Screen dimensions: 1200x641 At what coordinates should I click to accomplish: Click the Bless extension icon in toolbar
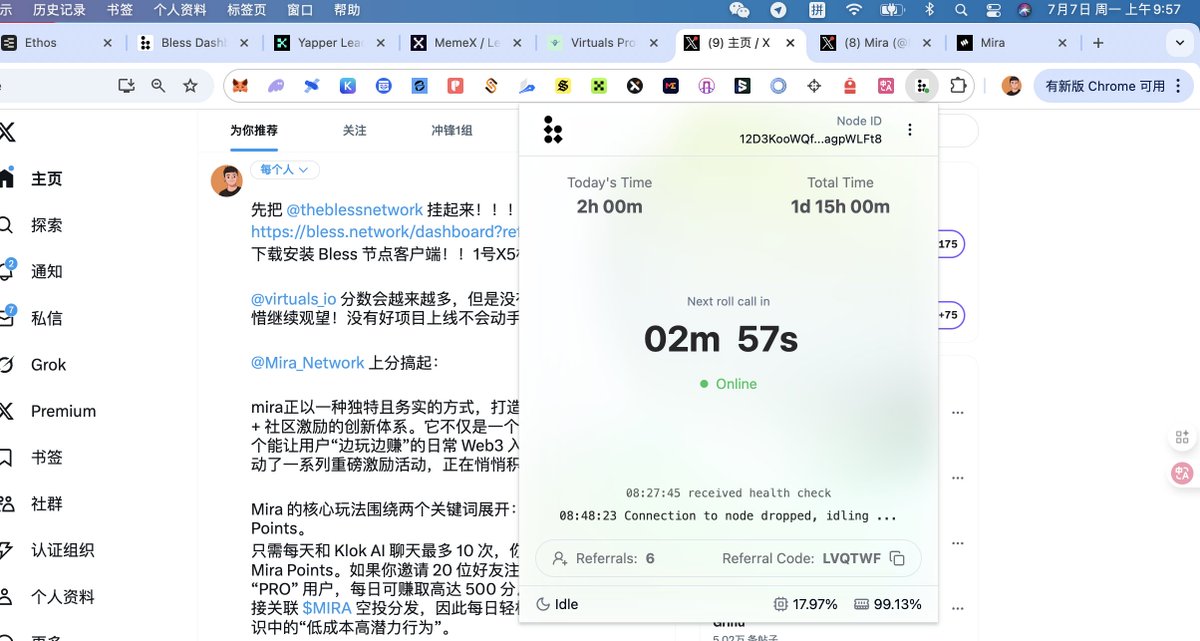pyautogui.click(x=921, y=86)
